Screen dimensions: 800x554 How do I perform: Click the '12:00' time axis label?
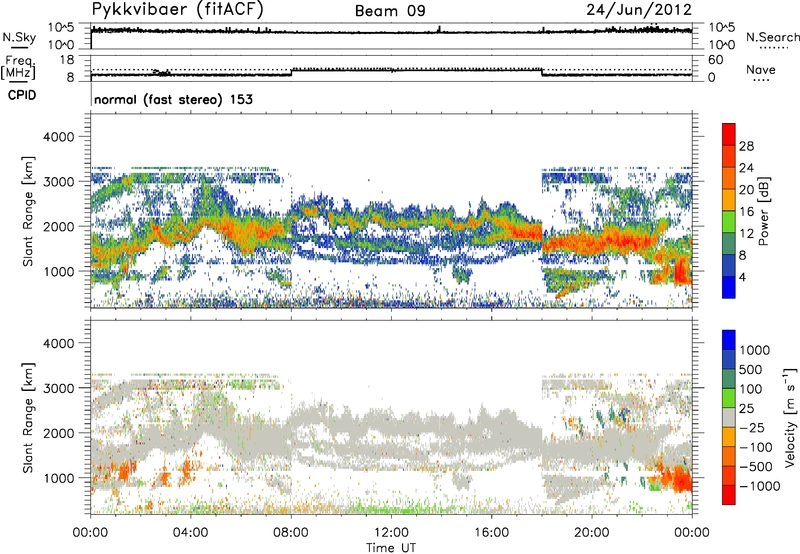(391, 533)
